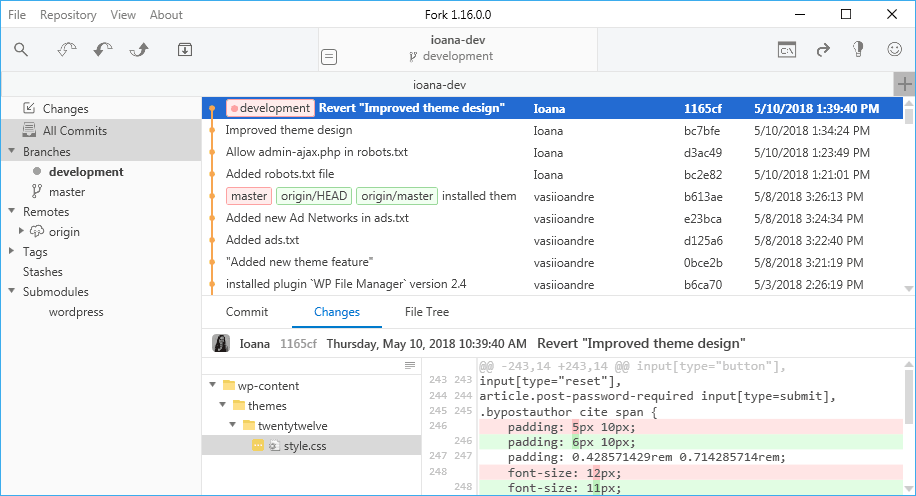Click the current branch name in toolbar
The height and width of the screenshot is (496, 916).
458,56
